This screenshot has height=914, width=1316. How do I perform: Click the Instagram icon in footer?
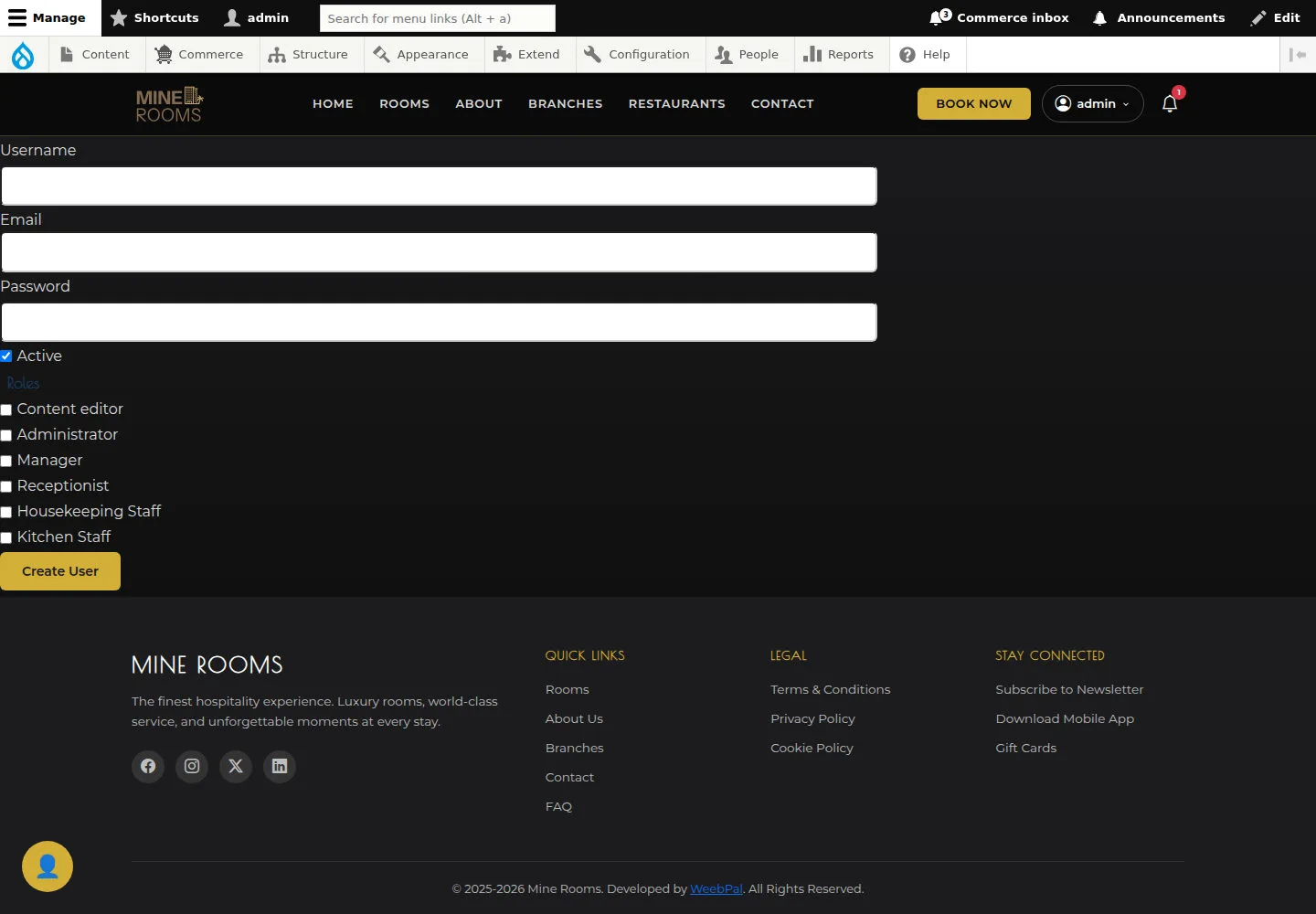pyautogui.click(x=192, y=766)
